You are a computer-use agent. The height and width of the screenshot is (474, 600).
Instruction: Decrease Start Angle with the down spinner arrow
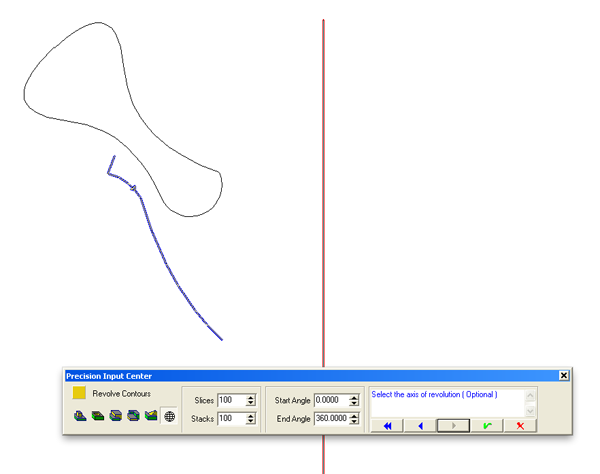(x=354, y=403)
